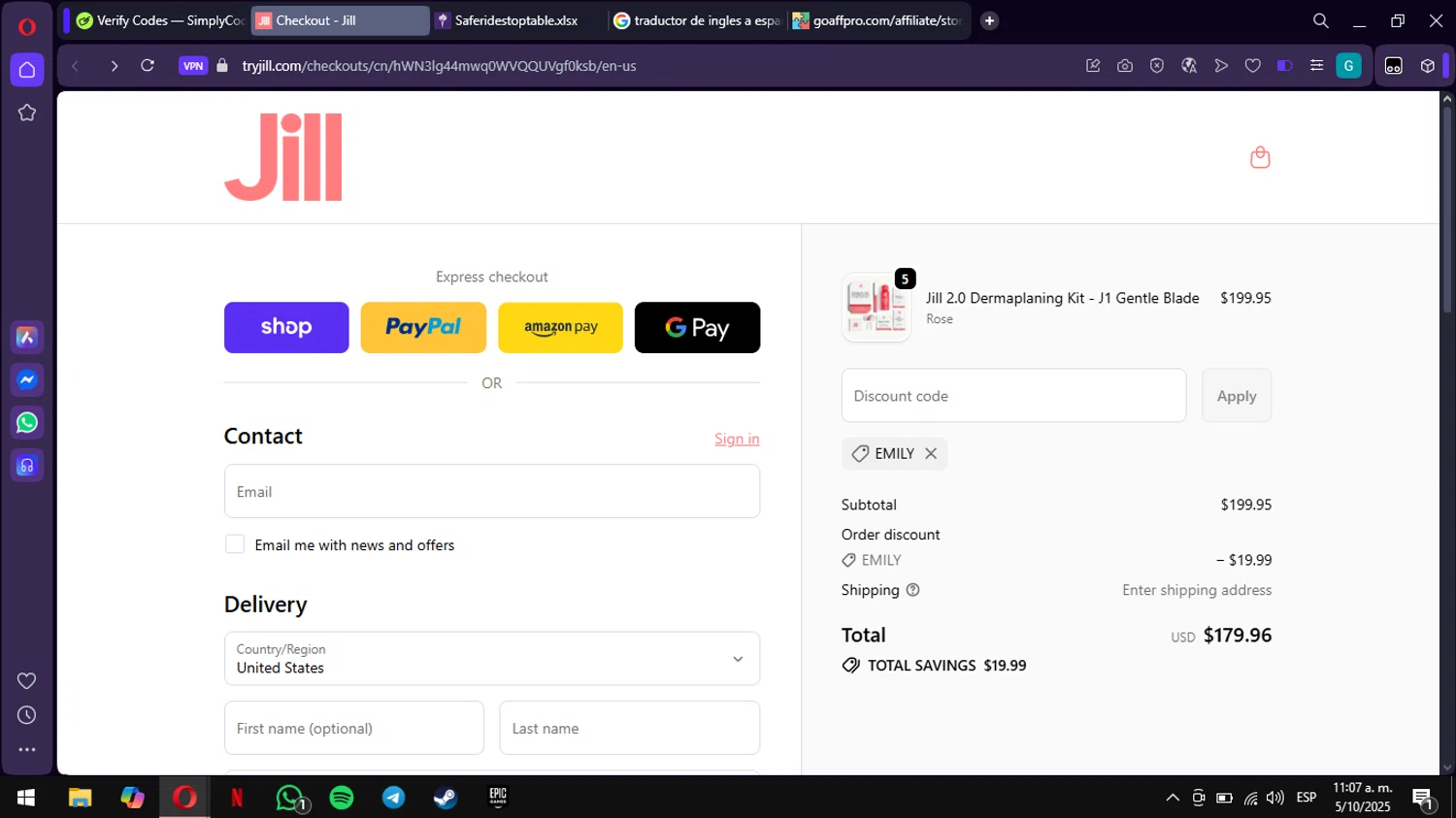This screenshot has width=1456, height=818.
Task: Focus the Email input field
Action: (x=492, y=491)
